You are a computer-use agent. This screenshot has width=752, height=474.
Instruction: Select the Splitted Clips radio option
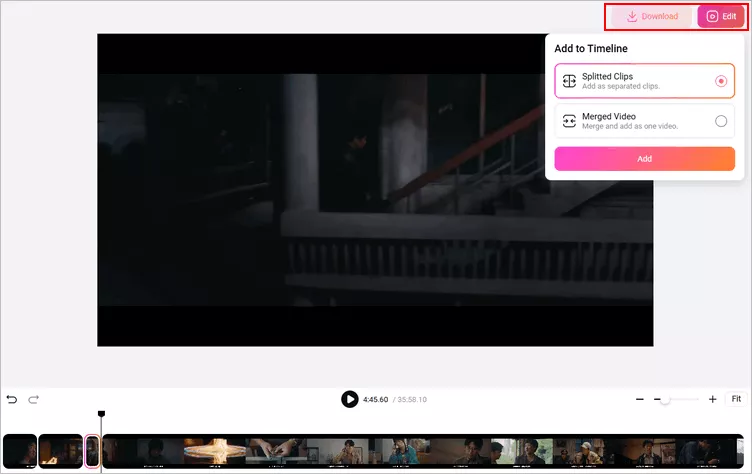click(721, 81)
